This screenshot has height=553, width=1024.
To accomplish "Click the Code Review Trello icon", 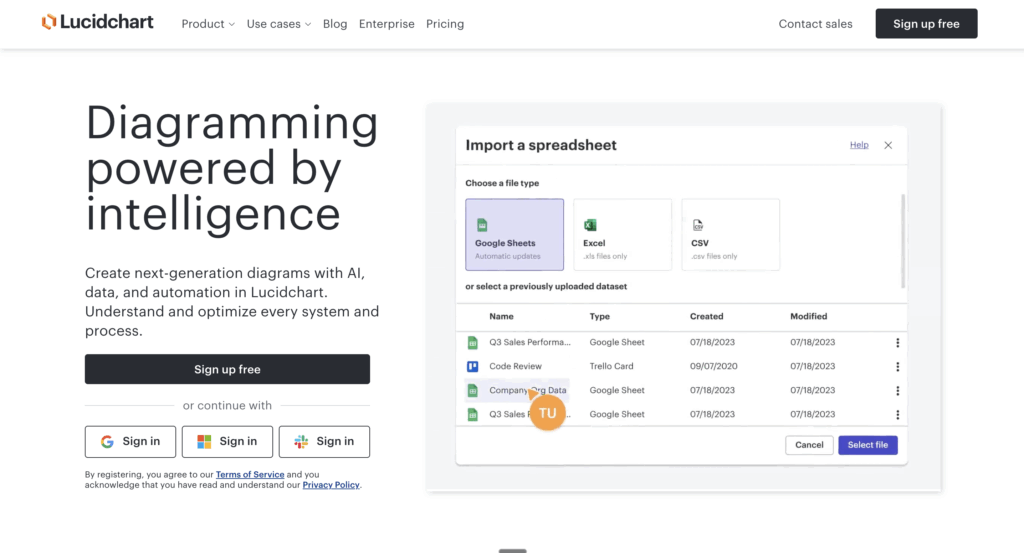I will tap(472, 366).
